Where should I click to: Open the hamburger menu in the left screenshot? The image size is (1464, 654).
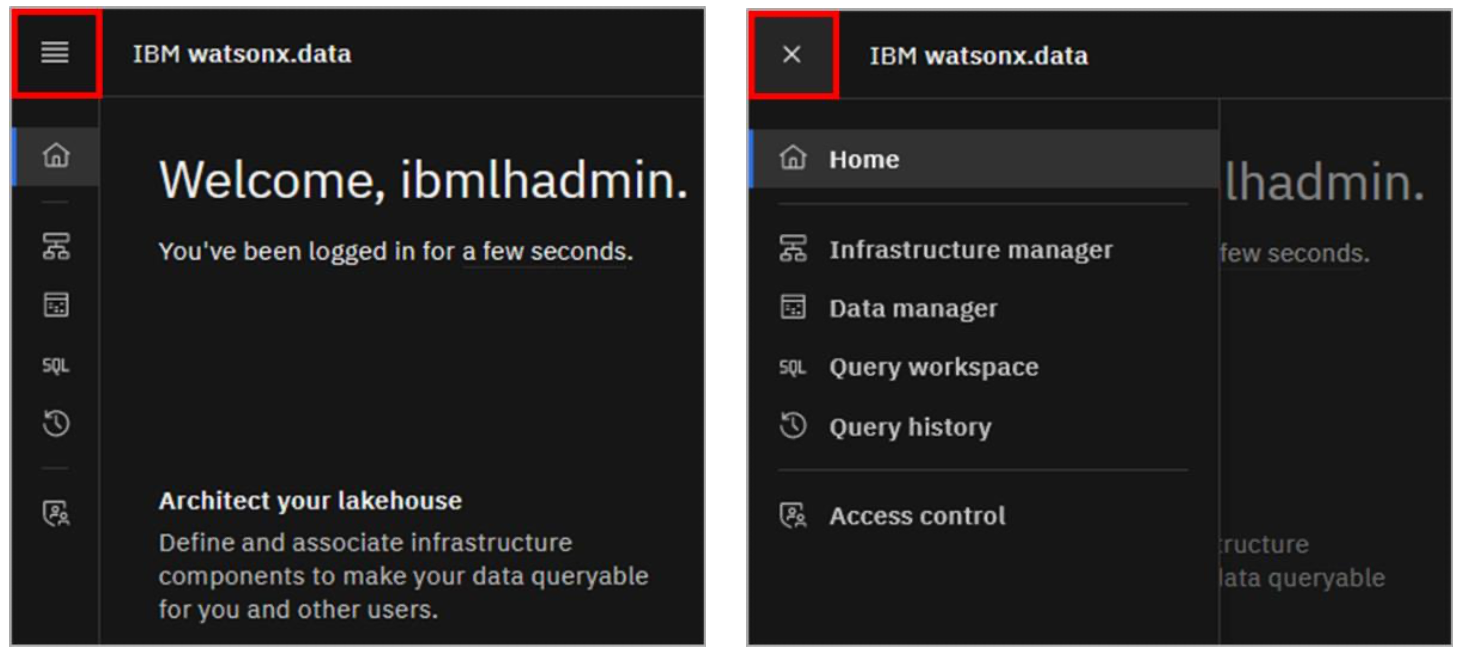(55, 53)
